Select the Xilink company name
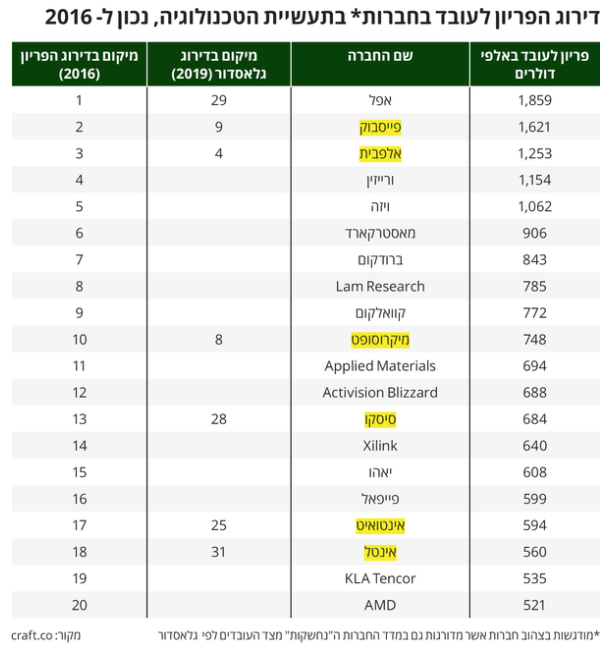The image size is (609, 654). [x=380, y=446]
